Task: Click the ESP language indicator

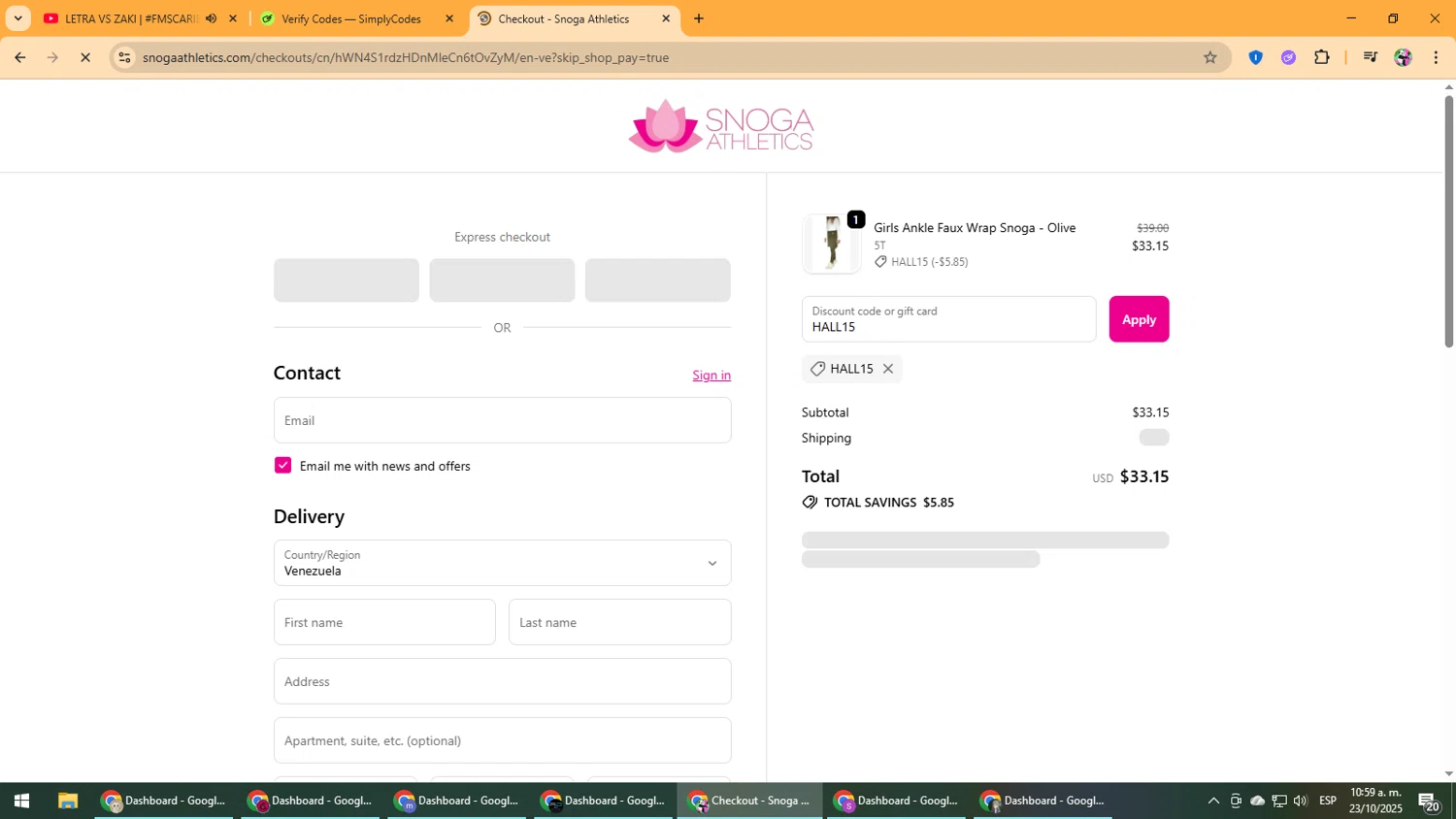Action: click(x=1328, y=801)
